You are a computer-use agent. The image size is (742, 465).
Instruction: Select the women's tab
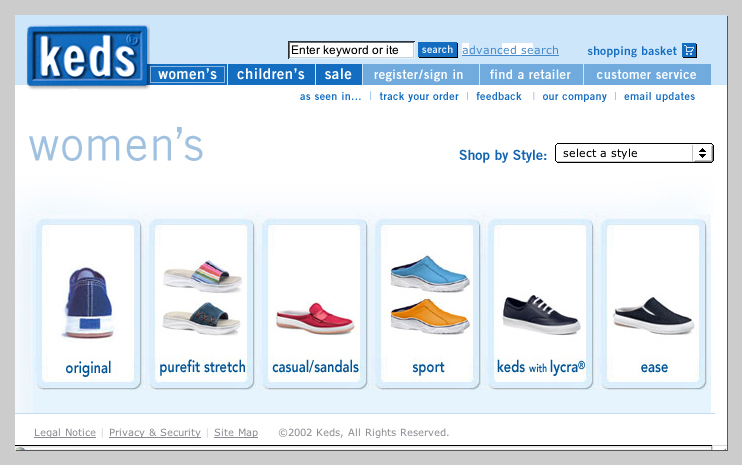187,74
